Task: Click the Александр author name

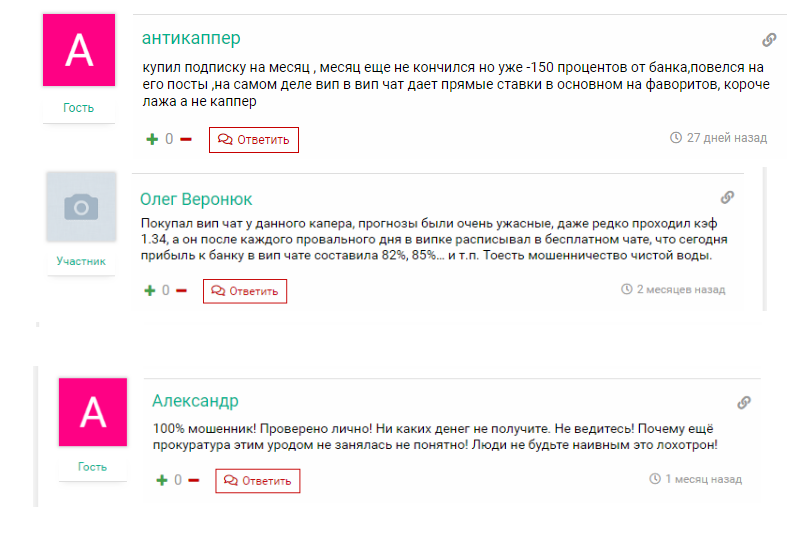Action: tap(195, 401)
